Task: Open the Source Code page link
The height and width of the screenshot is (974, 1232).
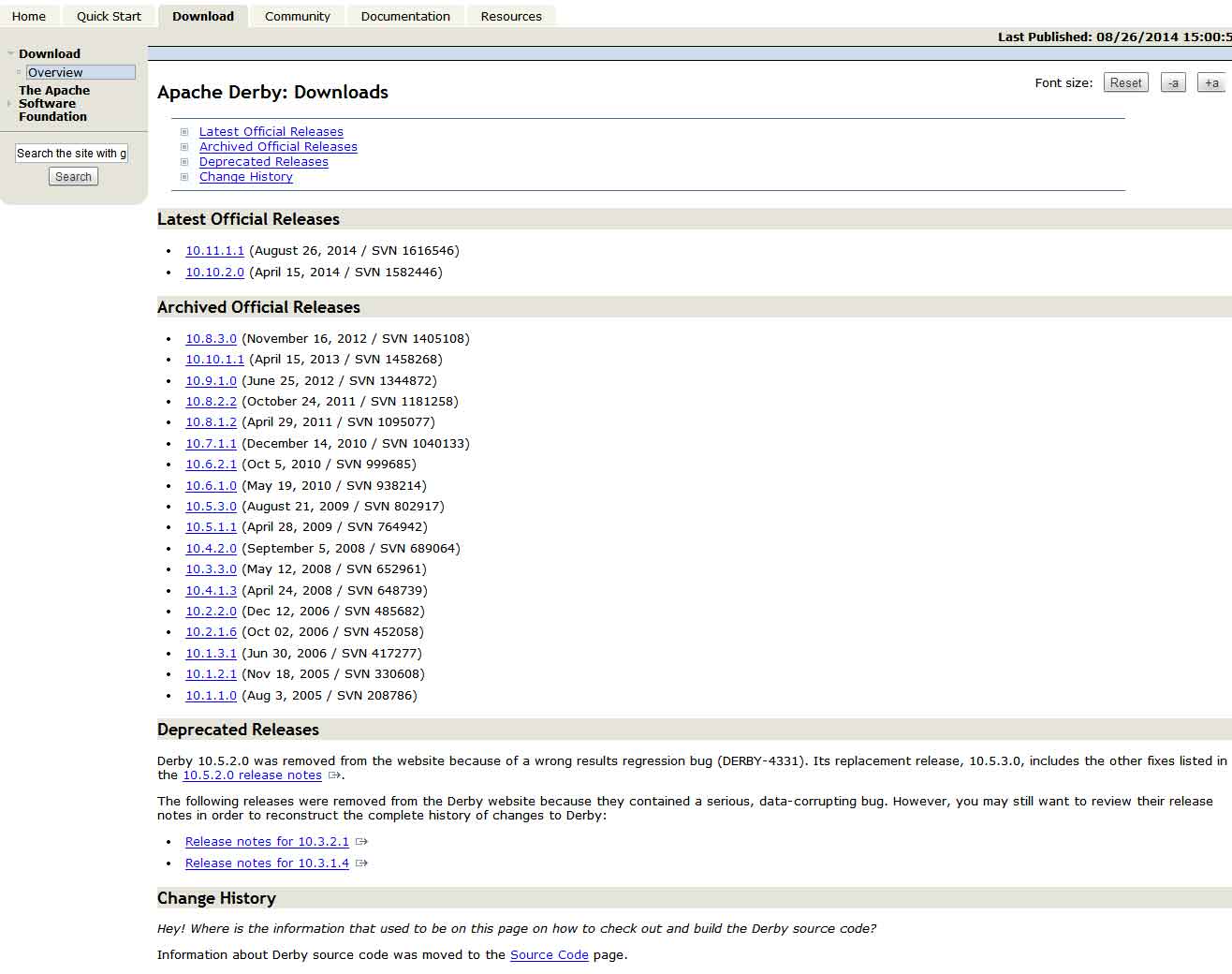Action: pos(549,955)
